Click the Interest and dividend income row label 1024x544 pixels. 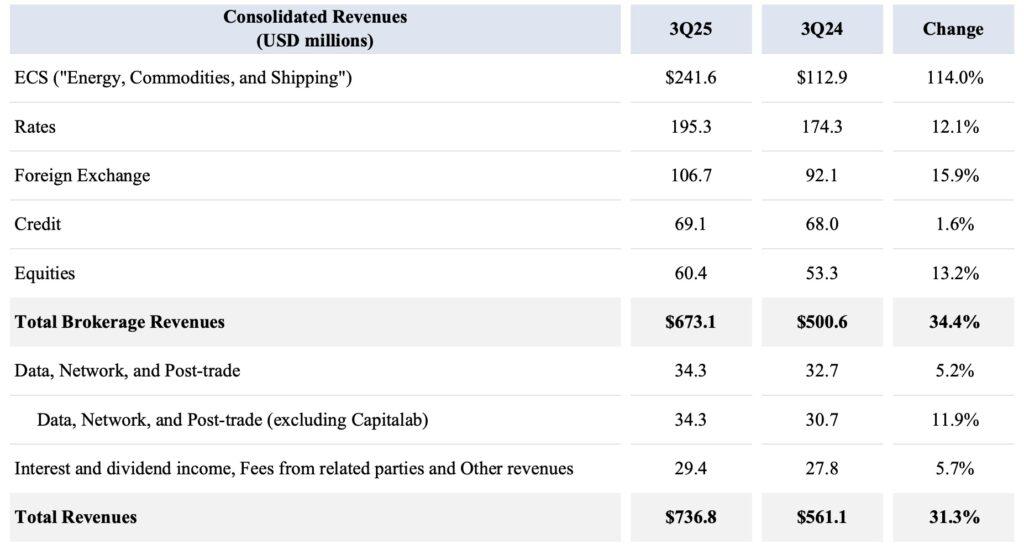[x=294, y=468]
